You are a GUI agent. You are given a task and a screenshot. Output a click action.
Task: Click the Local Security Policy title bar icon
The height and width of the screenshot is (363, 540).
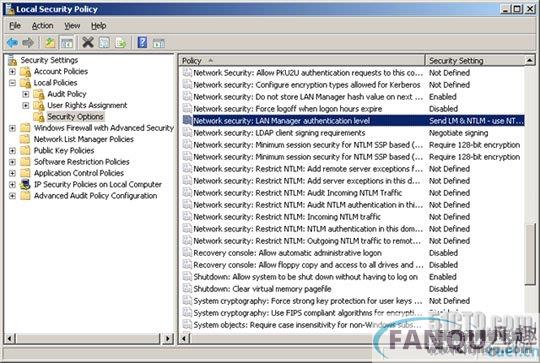pyautogui.click(x=10, y=9)
